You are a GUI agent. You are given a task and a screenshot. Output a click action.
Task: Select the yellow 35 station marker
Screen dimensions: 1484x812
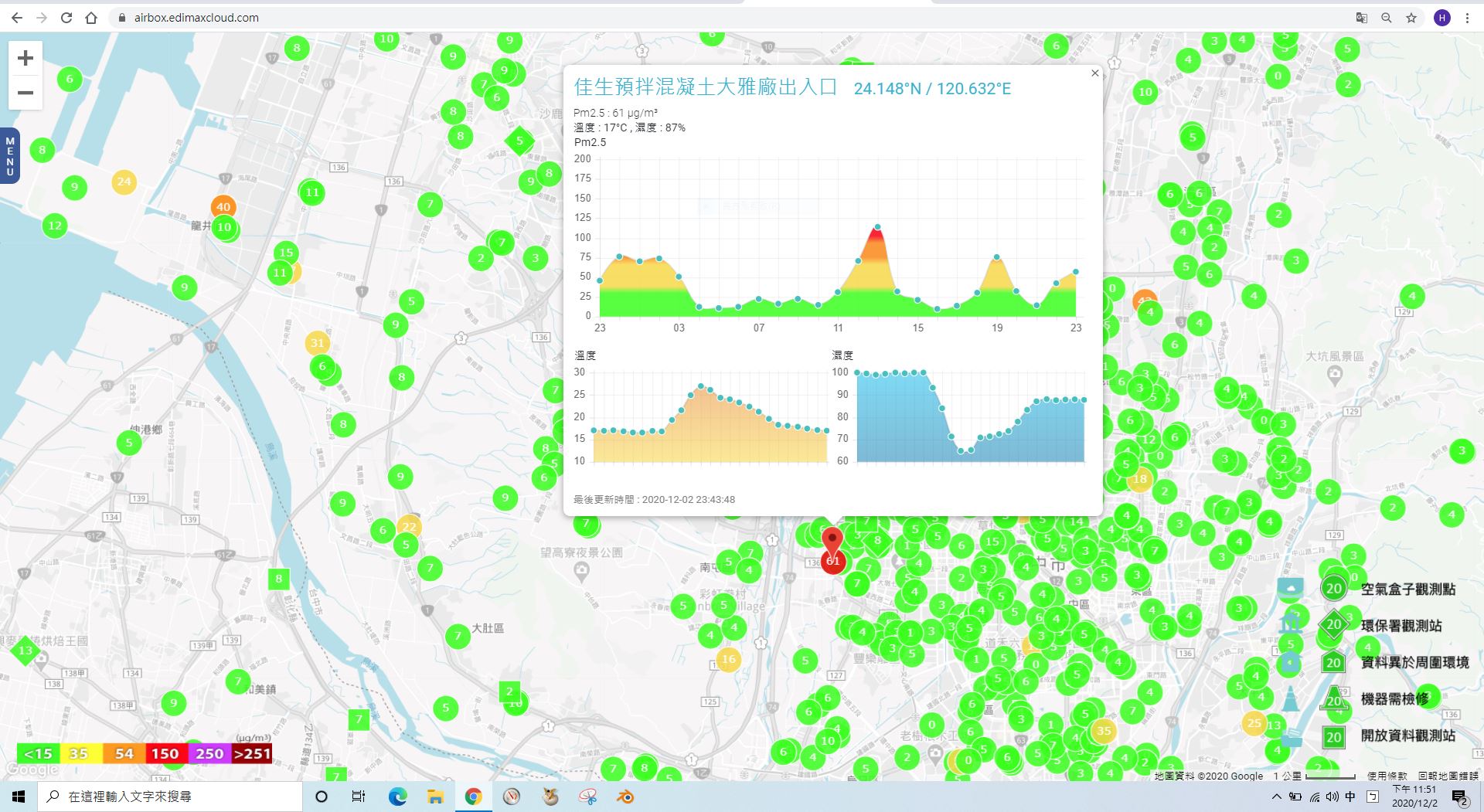tap(1104, 731)
